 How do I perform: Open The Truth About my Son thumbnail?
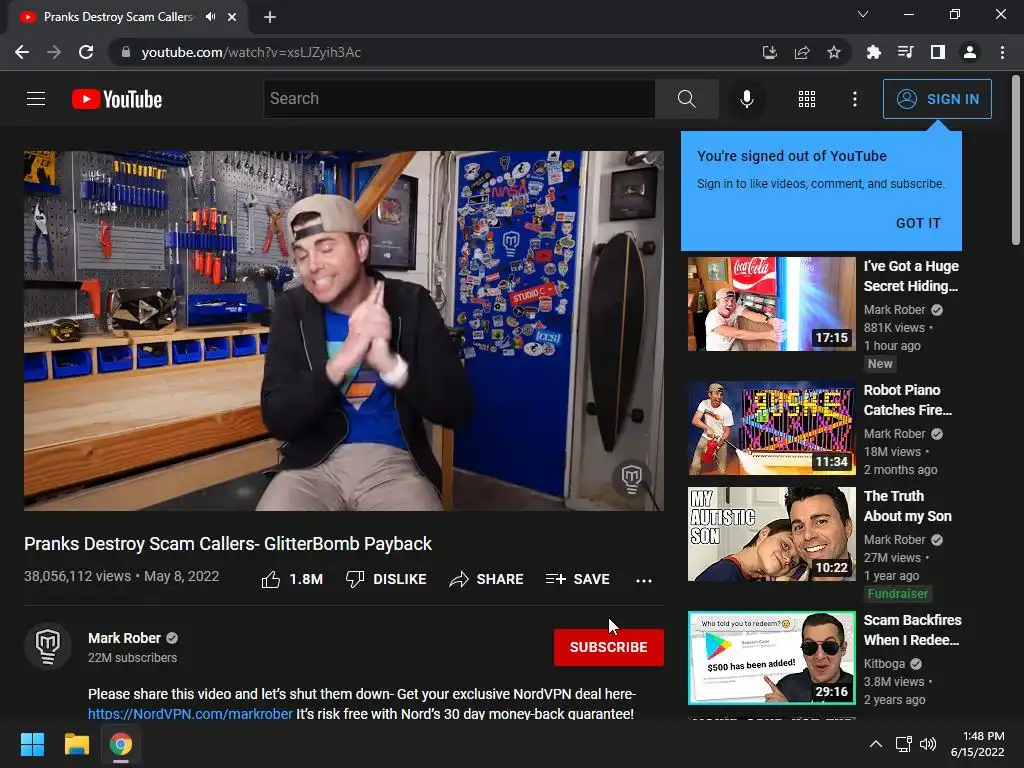click(771, 534)
